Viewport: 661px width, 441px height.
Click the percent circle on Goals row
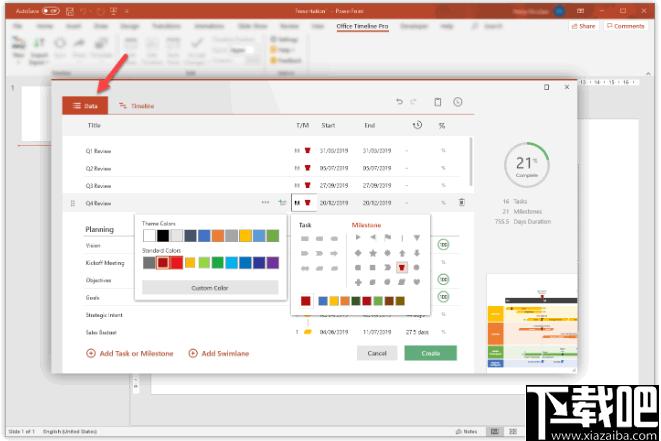443,297
